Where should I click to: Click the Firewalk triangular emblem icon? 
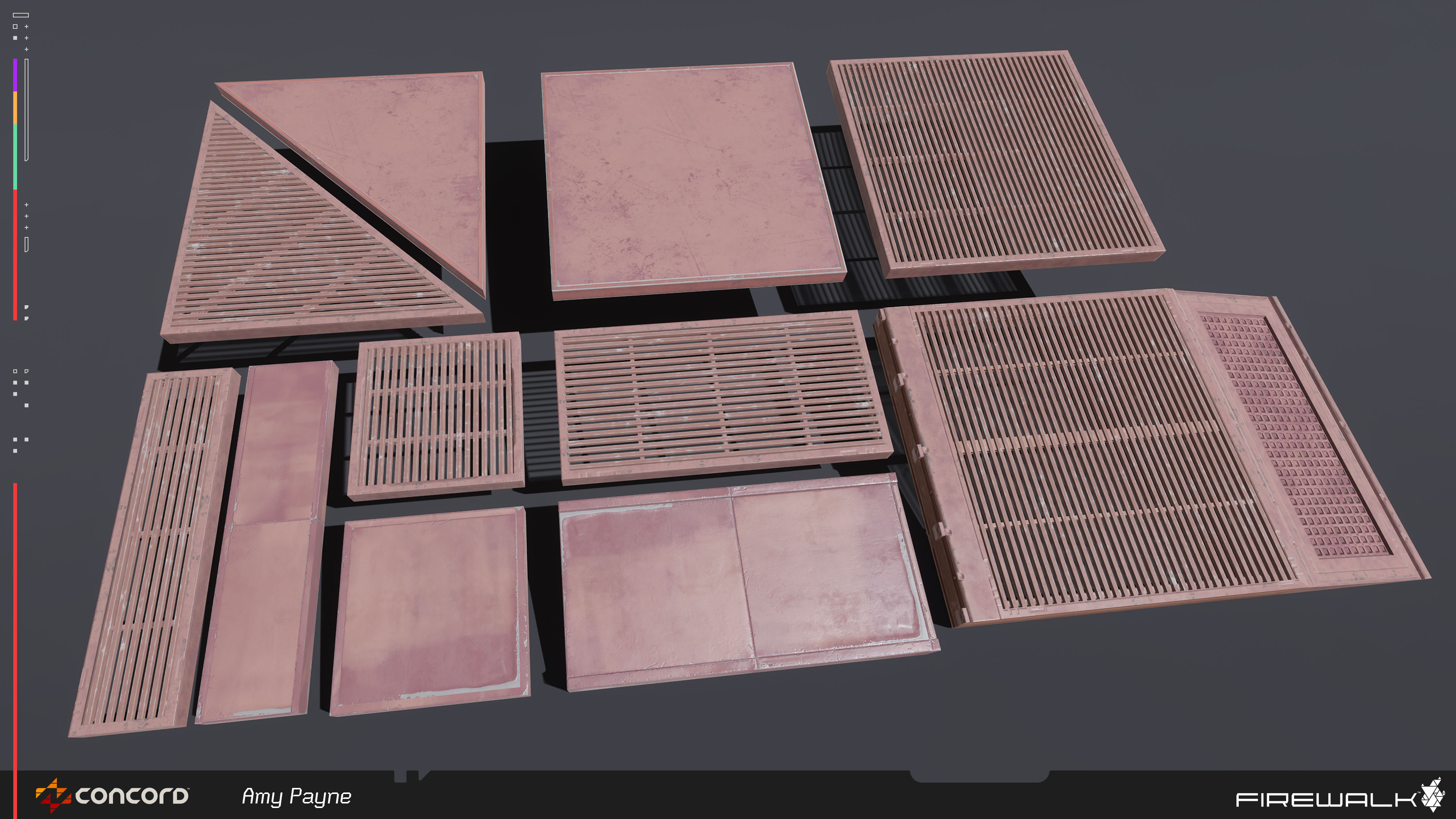[1433, 794]
